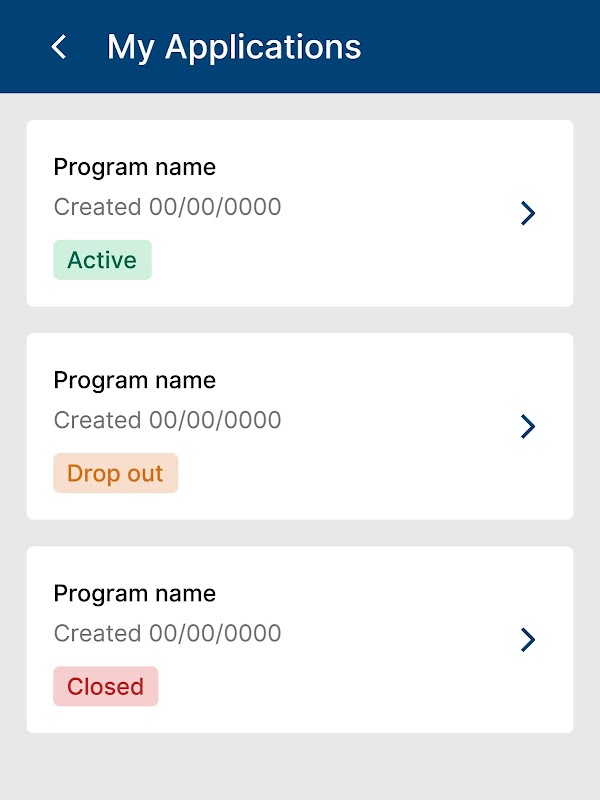The height and width of the screenshot is (800, 600).
Task: Select the red Closed status badge
Action: pyautogui.click(x=105, y=687)
